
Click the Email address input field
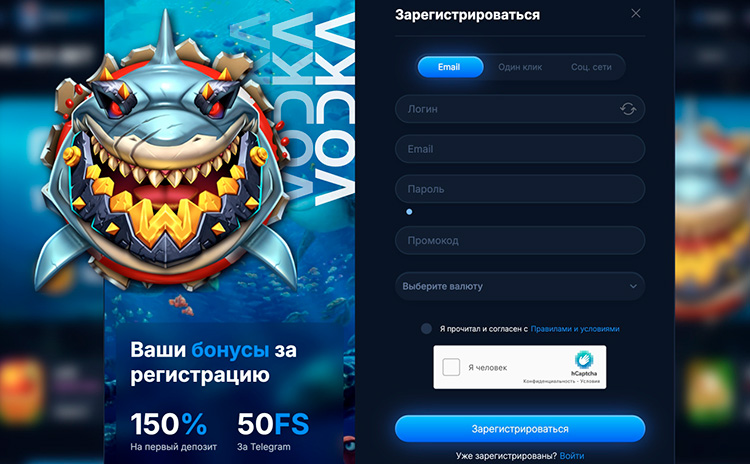pyautogui.click(x=520, y=149)
